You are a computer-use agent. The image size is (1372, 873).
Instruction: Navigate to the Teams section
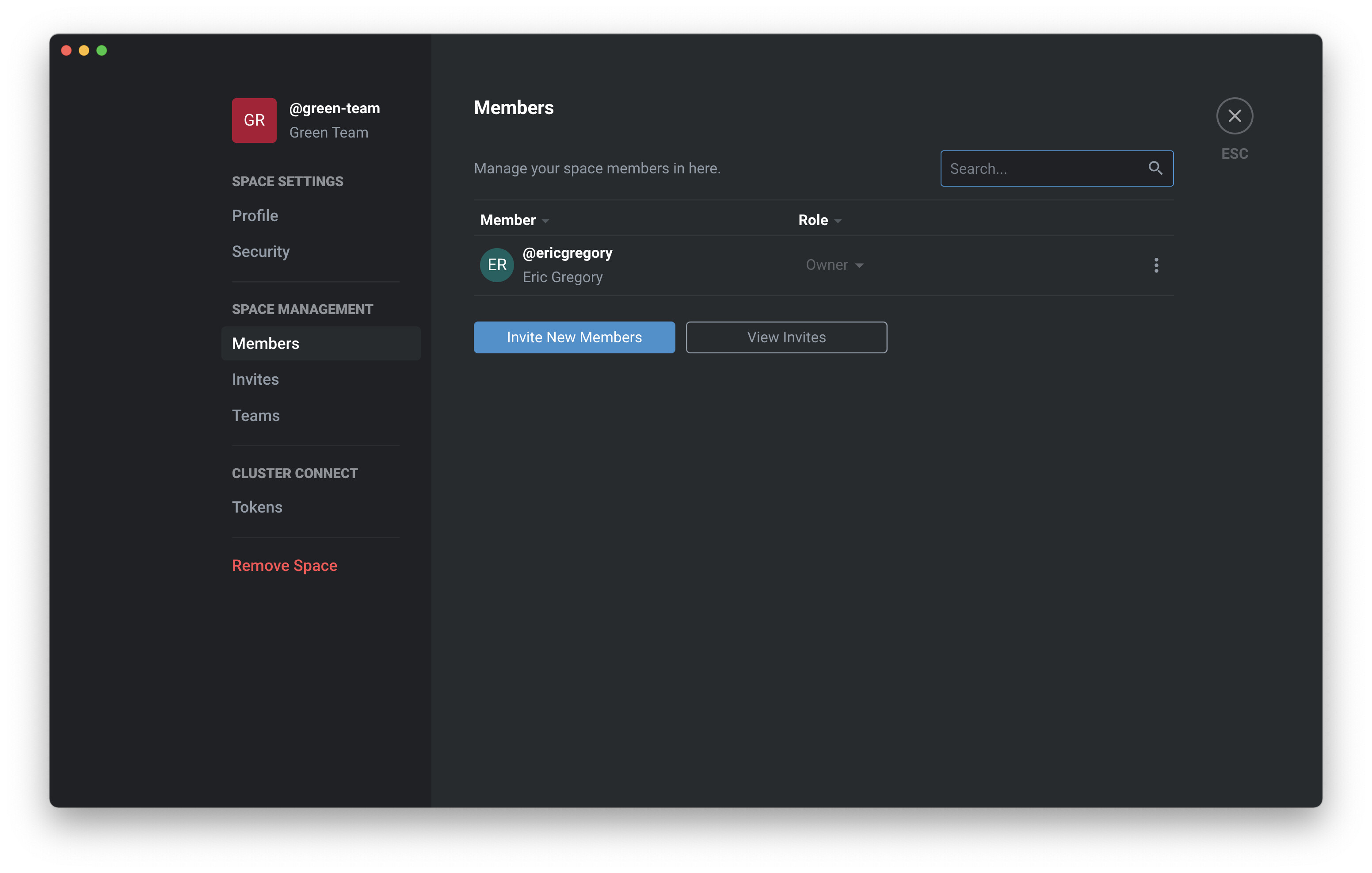point(256,416)
